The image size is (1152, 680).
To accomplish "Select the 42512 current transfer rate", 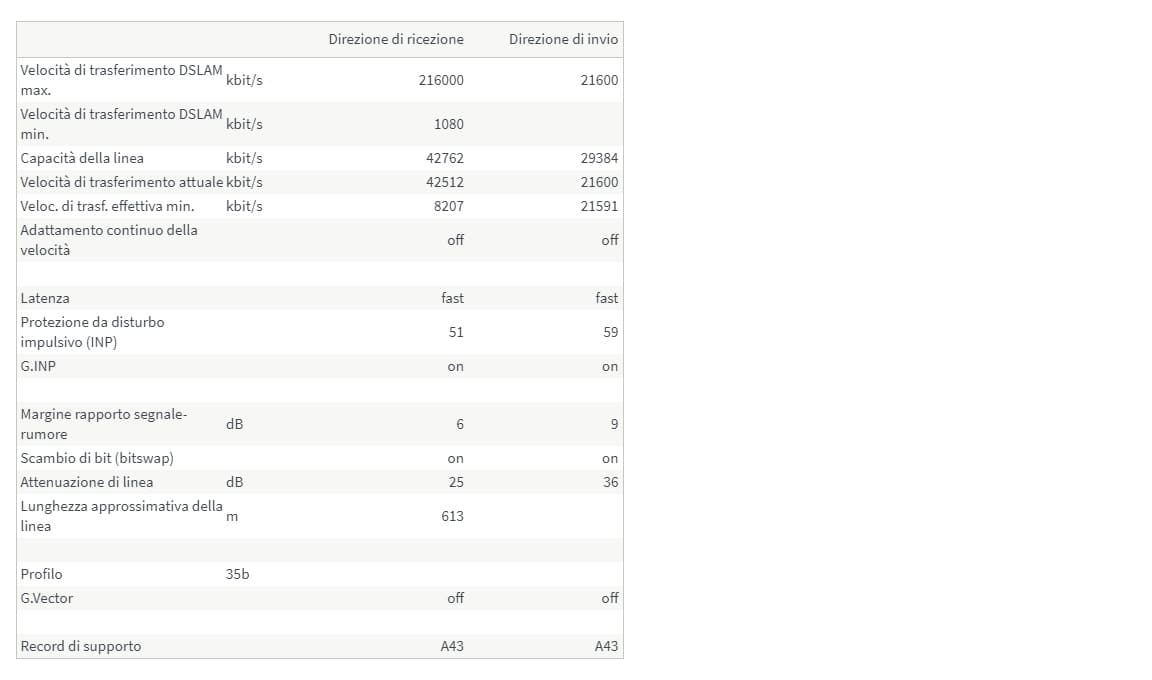I will coord(445,182).
